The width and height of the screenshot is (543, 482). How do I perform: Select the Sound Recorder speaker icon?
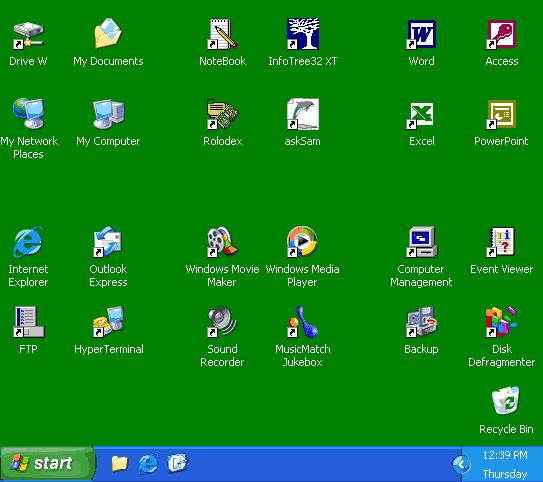pyautogui.click(x=222, y=322)
